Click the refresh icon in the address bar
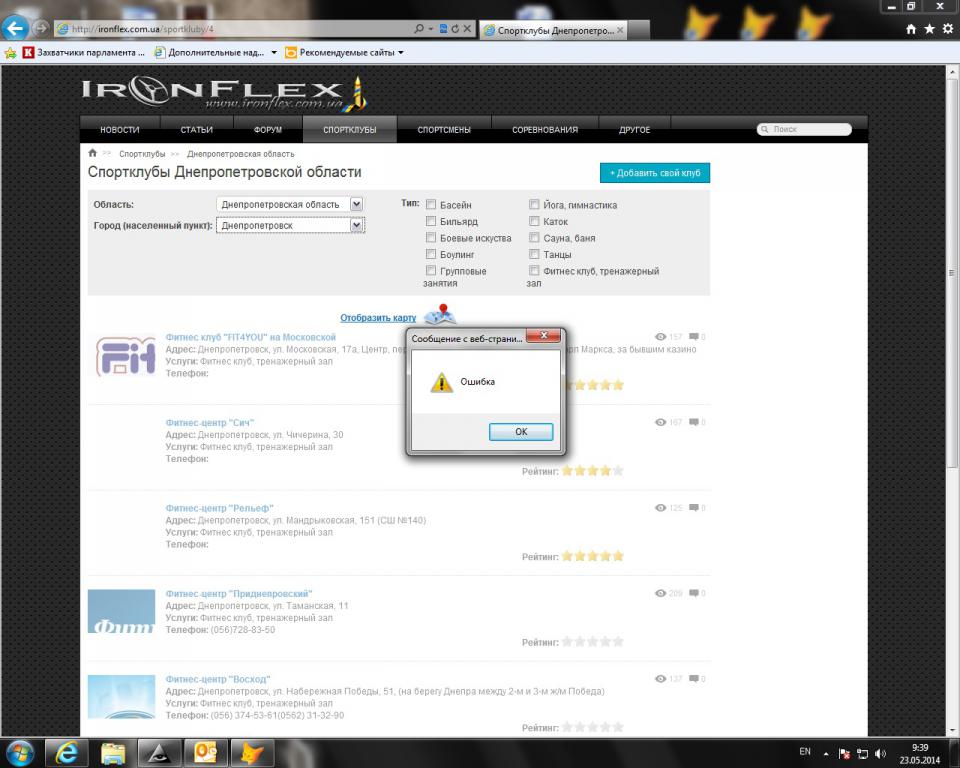 [x=455, y=30]
